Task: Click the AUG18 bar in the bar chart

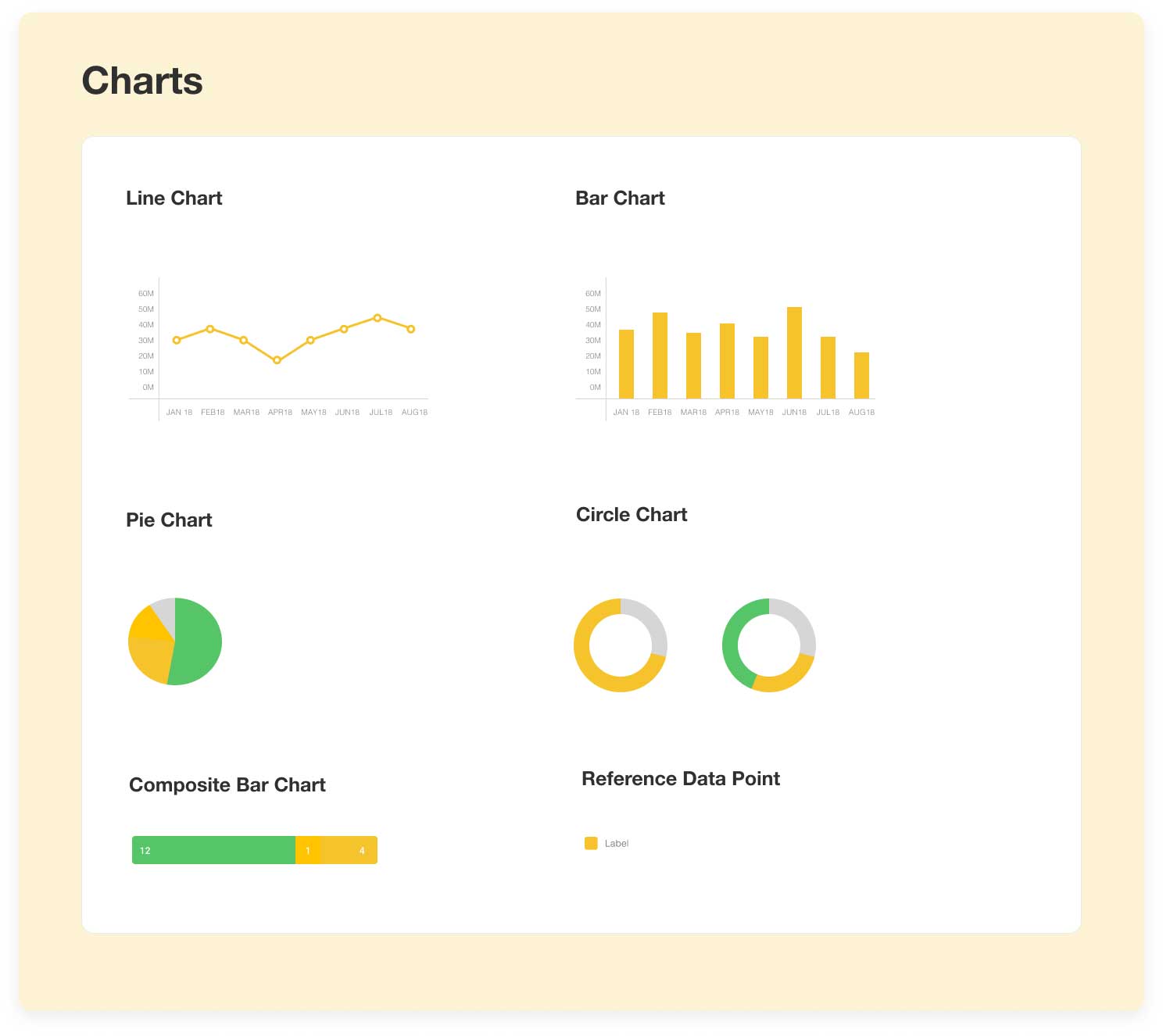Action: 861,375
